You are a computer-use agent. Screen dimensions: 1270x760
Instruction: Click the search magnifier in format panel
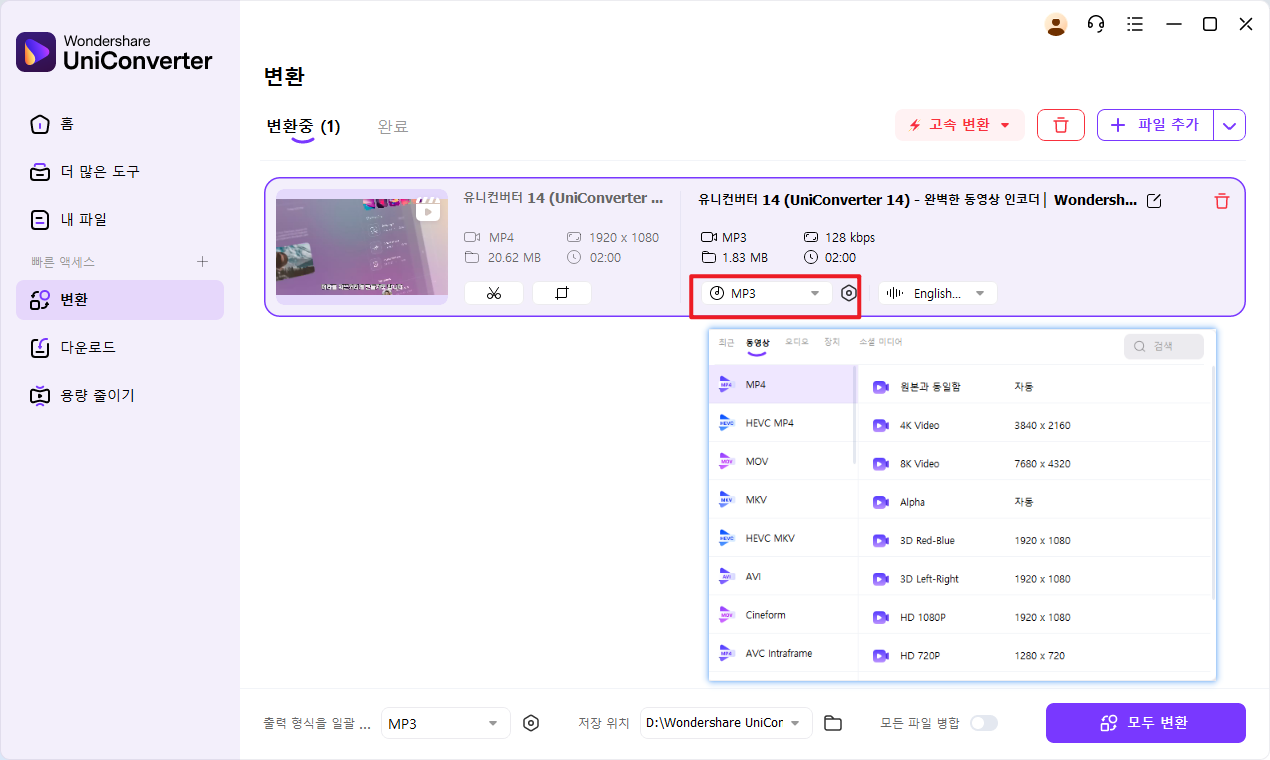pyautogui.click(x=1141, y=346)
